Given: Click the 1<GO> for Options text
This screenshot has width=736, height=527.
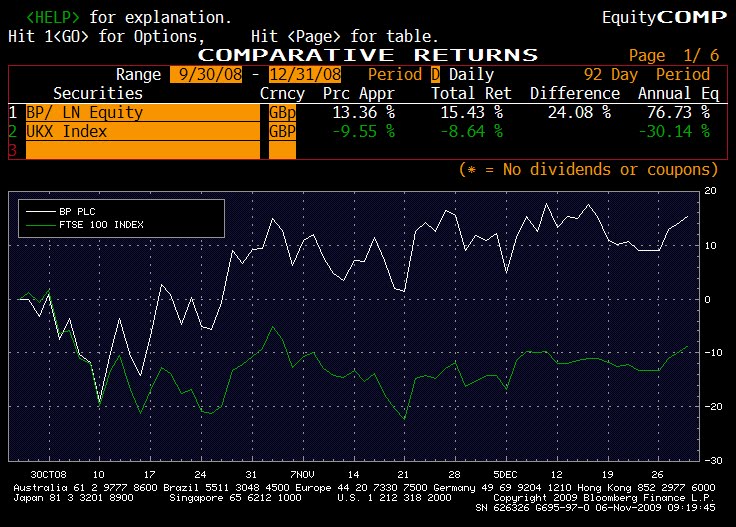Looking at the screenshot, I should [x=106, y=37].
